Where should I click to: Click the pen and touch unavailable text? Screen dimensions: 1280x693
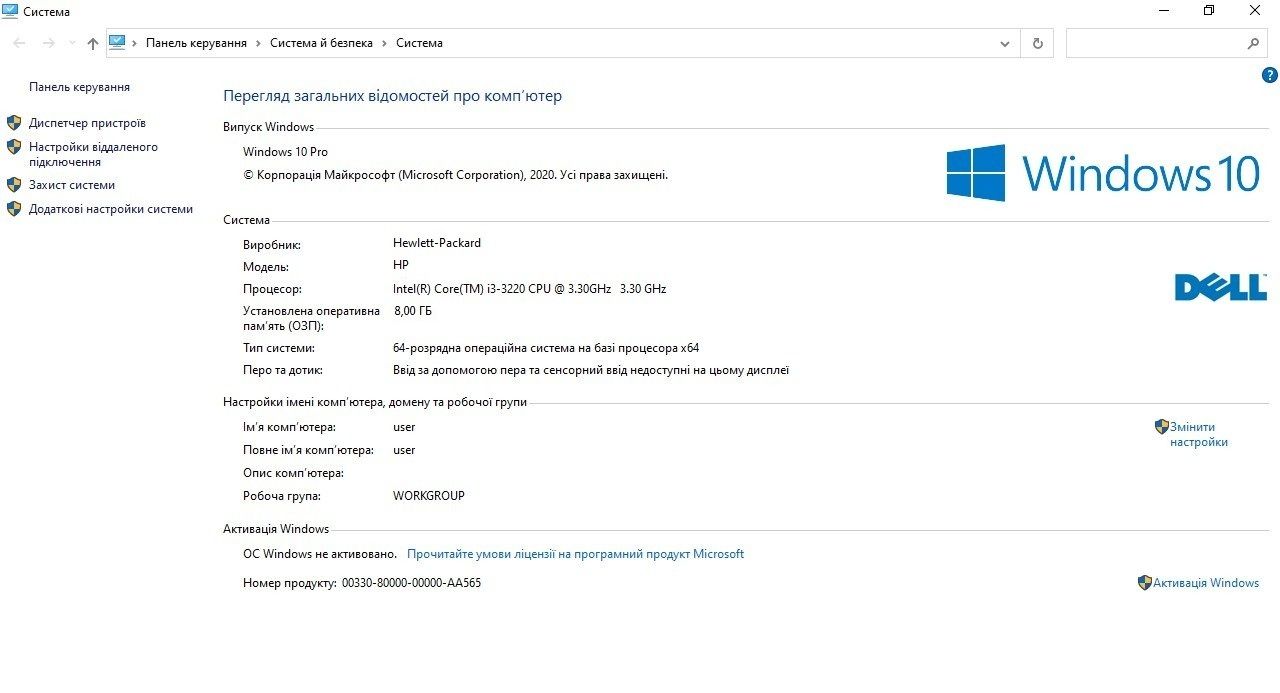click(591, 370)
